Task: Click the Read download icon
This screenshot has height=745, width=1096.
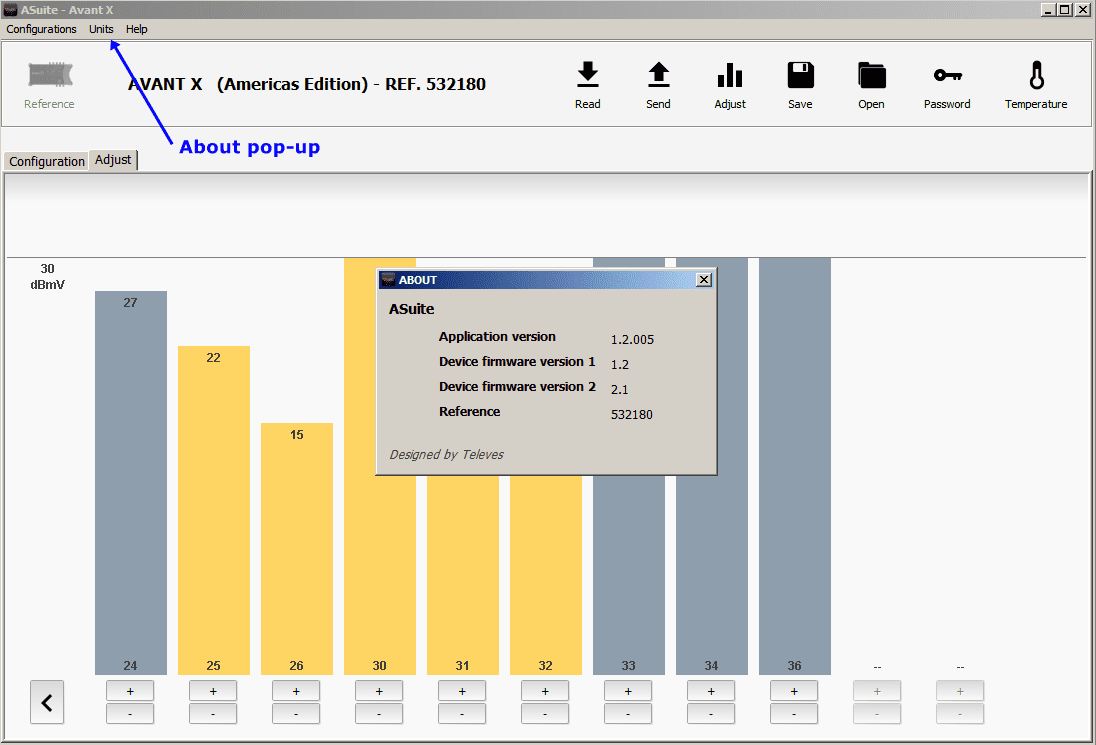Action: point(588,76)
